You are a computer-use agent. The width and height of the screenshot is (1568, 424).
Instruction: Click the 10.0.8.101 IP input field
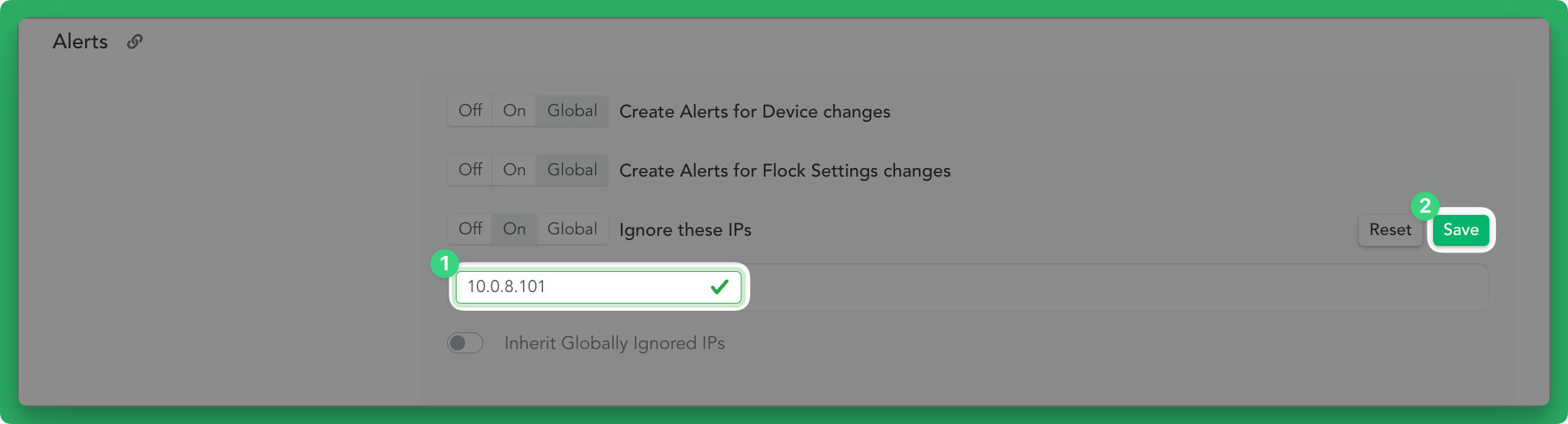coord(599,287)
